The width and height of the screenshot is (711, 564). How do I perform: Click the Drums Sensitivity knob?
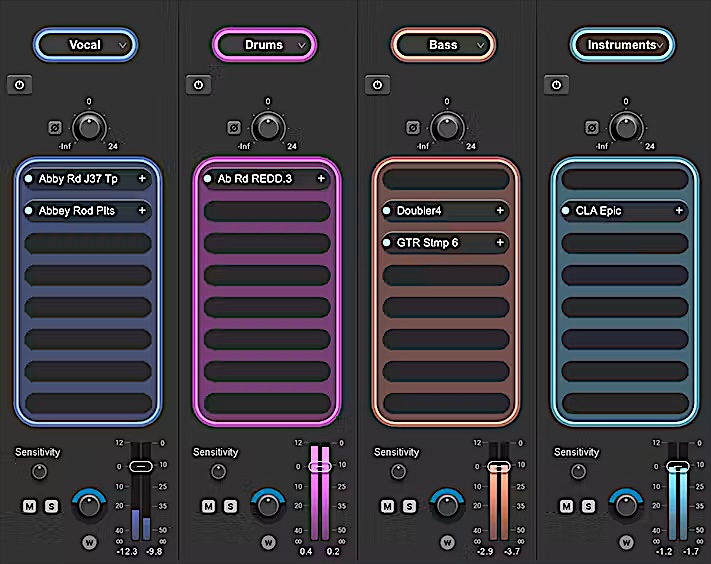[x=219, y=472]
